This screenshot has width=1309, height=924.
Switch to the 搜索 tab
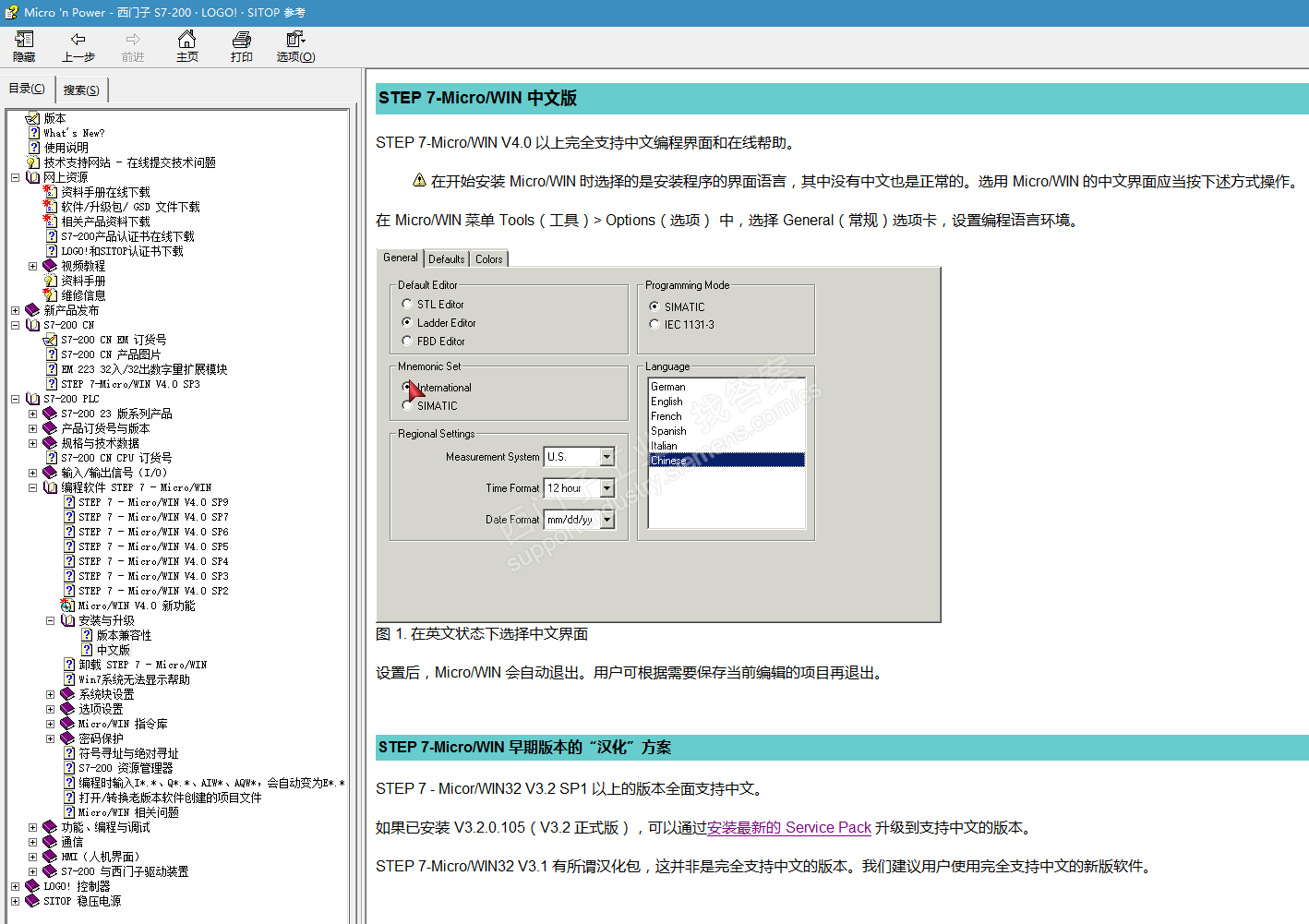(x=81, y=90)
